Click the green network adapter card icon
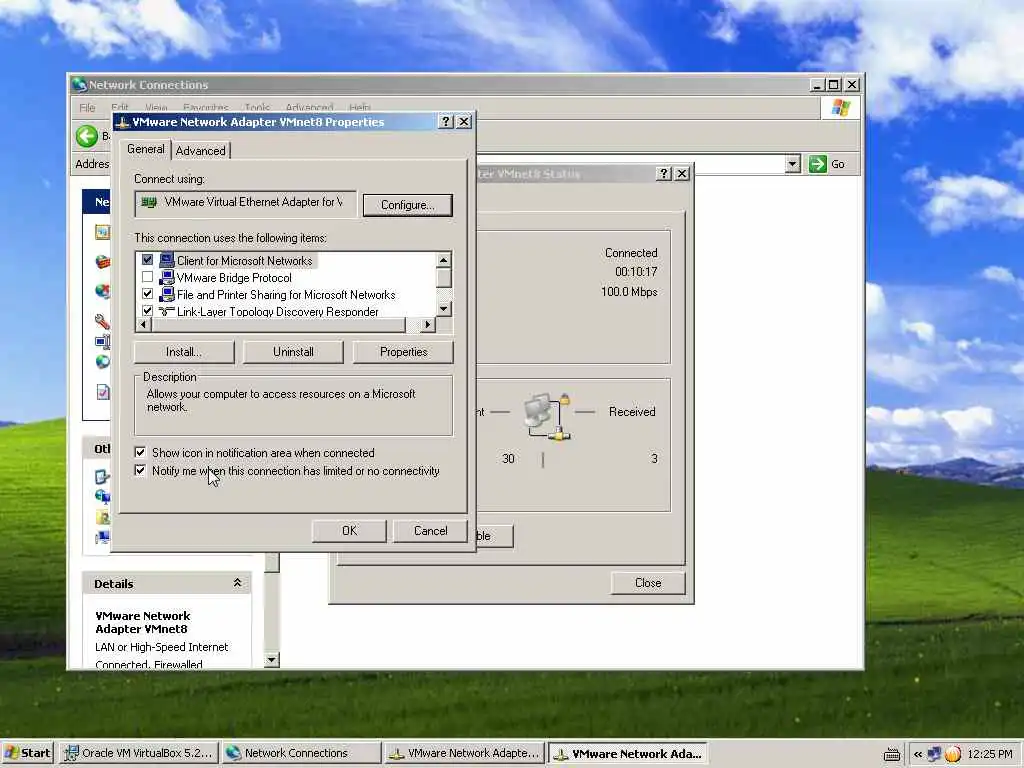The height and width of the screenshot is (768, 1024). (149, 202)
